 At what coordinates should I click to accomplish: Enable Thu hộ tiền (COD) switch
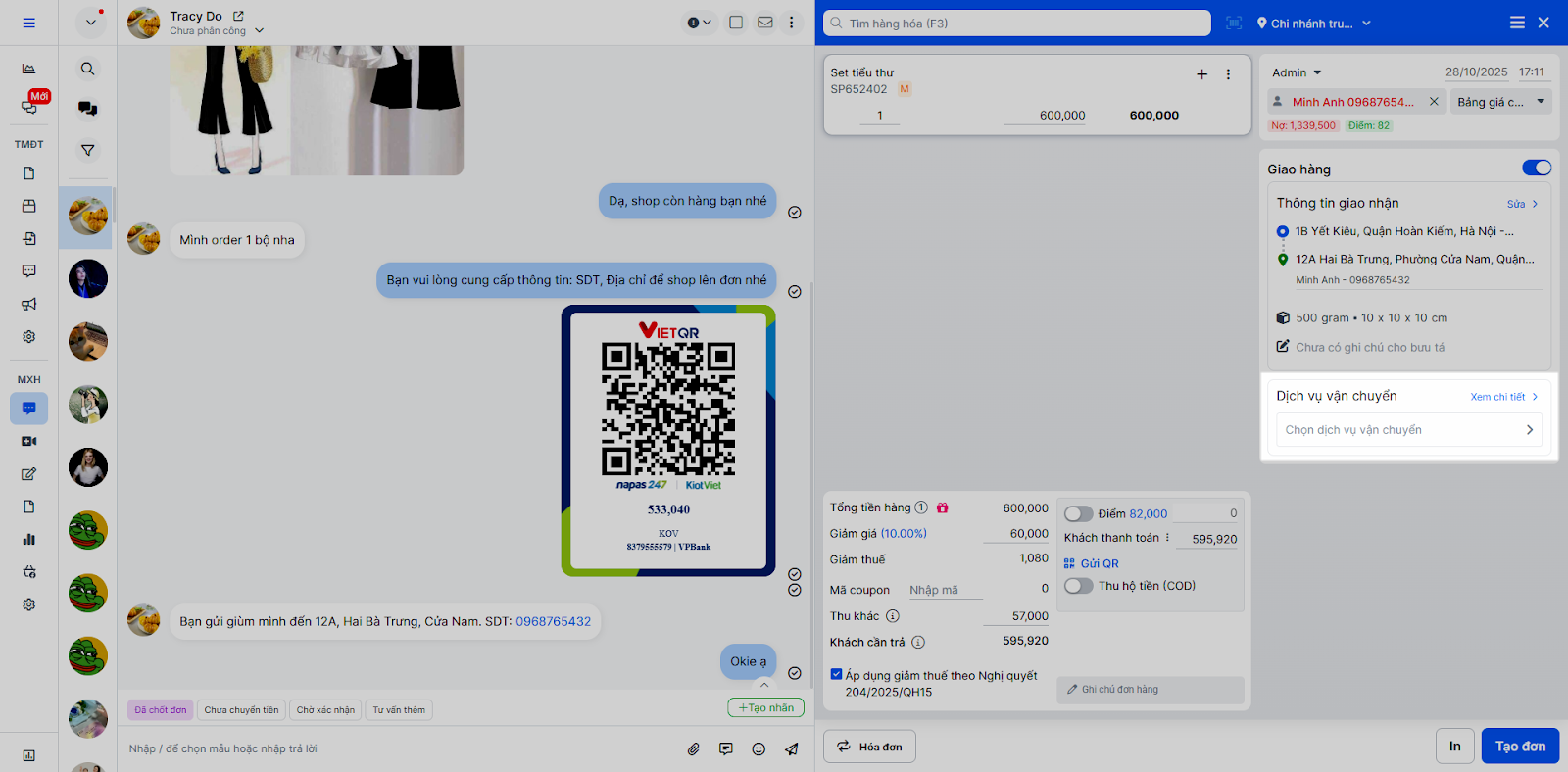pos(1079,586)
